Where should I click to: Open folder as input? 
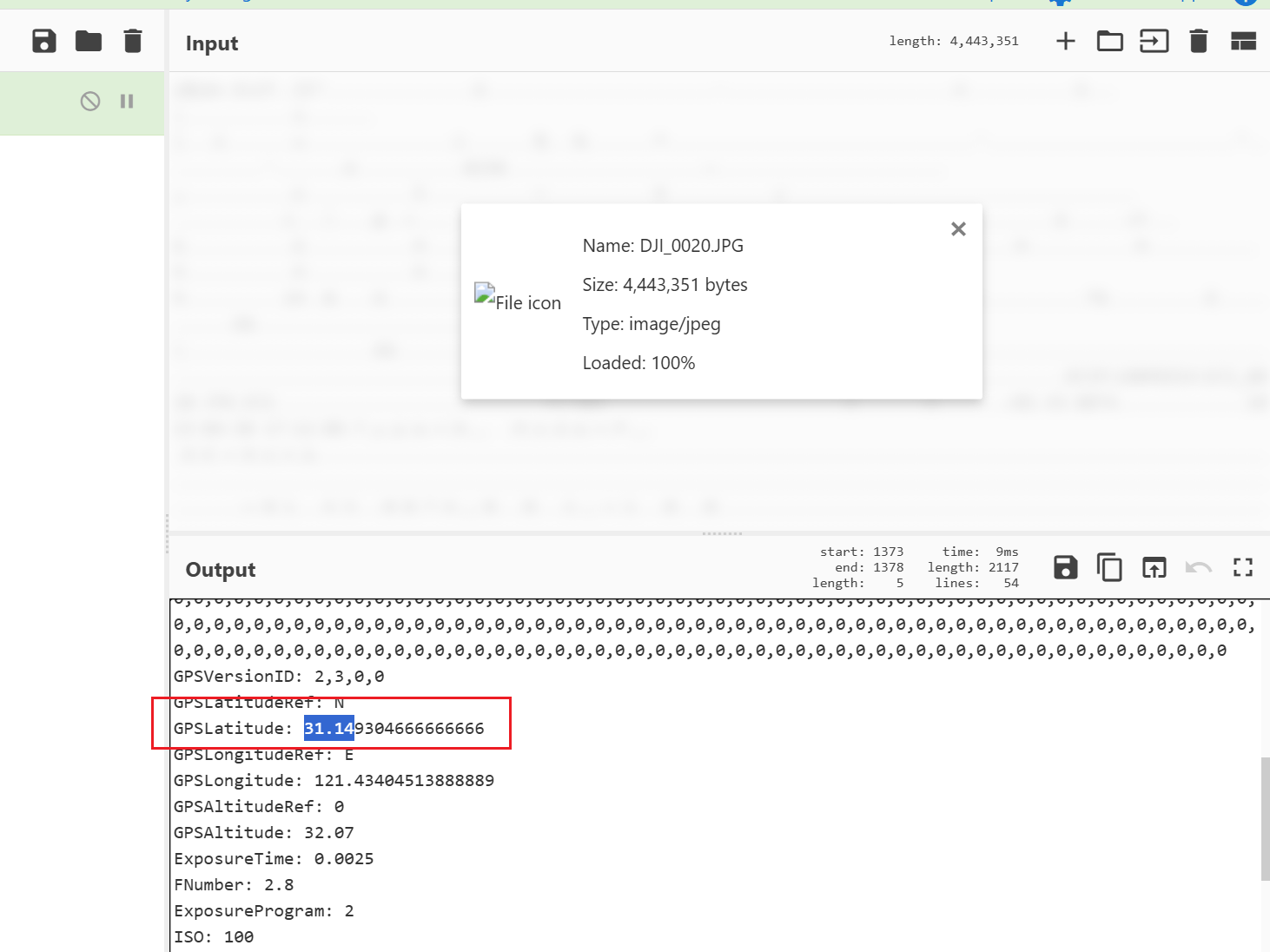pos(1109,41)
